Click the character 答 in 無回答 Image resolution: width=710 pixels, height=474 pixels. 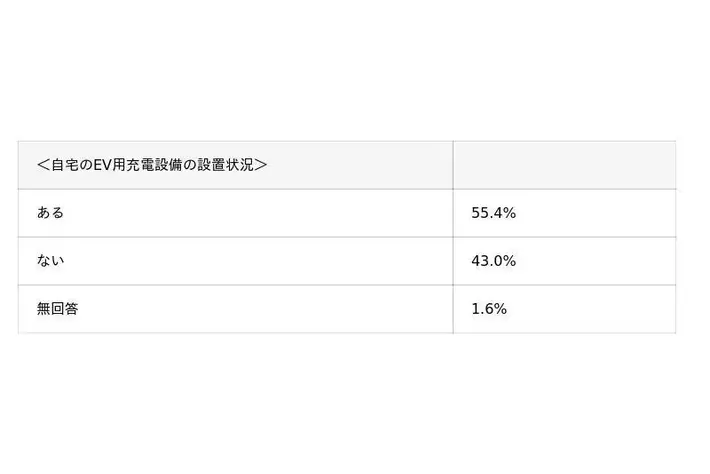point(72,308)
